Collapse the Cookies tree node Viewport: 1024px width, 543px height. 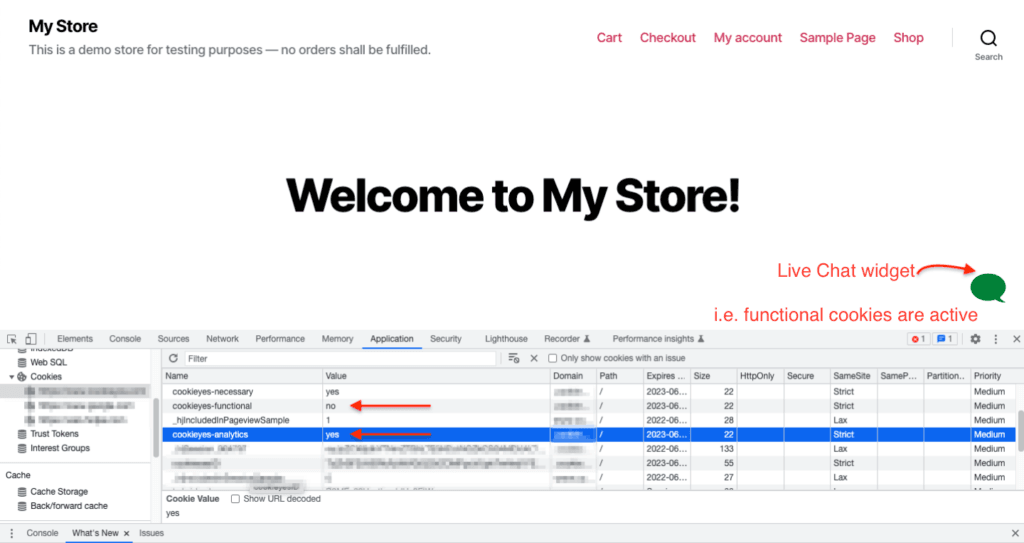pyautogui.click(x=12, y=377)
